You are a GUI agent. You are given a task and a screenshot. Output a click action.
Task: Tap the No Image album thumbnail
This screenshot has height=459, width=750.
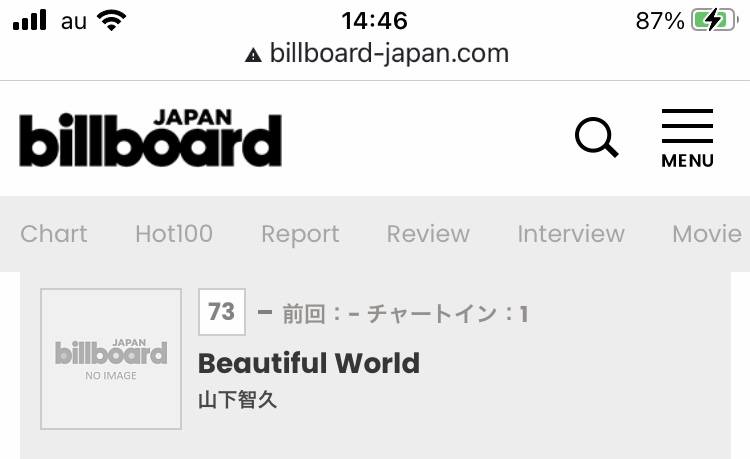coord(111,359)
